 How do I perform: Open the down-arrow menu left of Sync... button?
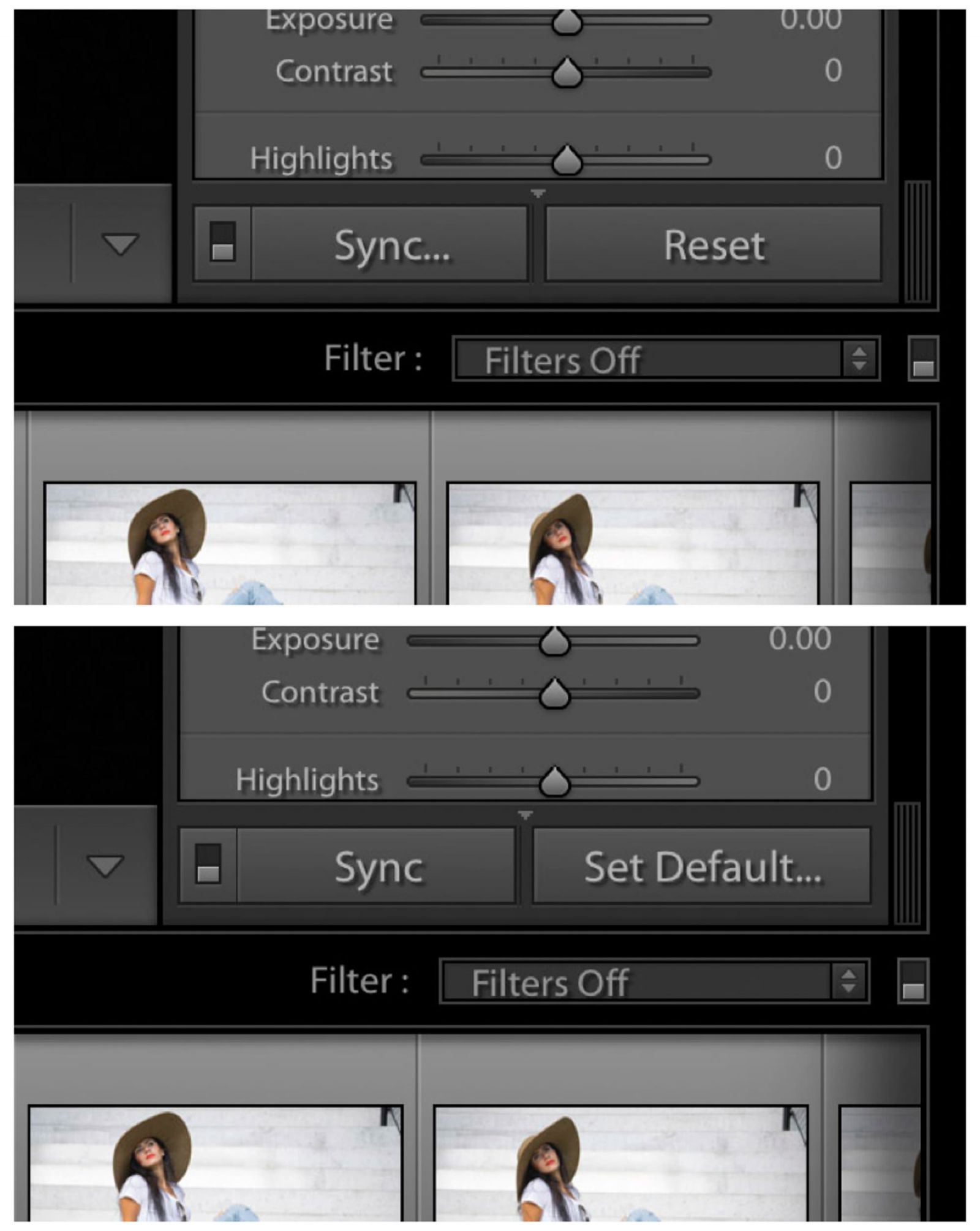tap(121, 244)
